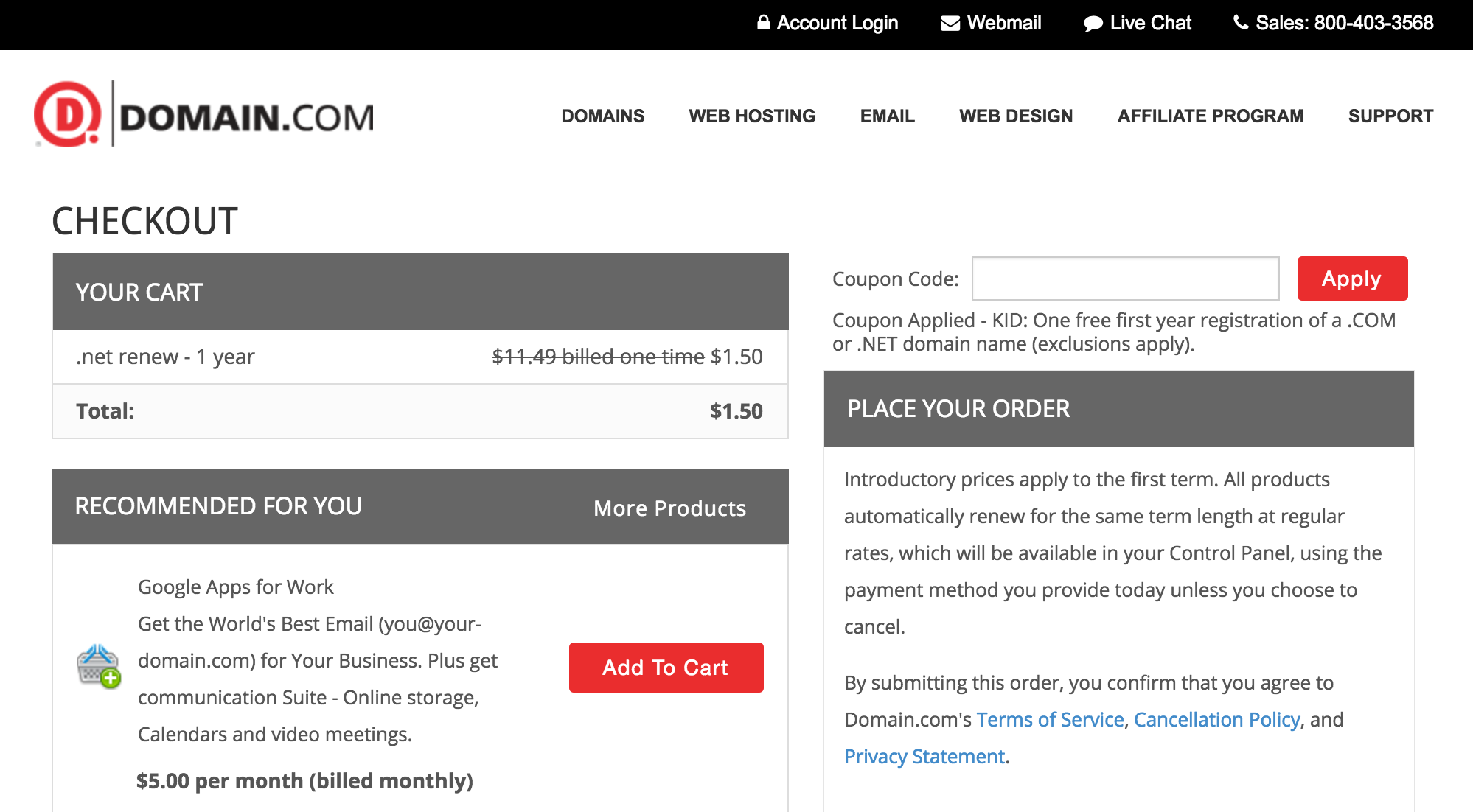
Task: Click the speech bubble Live Chat icon
Action: point(1093,24)
